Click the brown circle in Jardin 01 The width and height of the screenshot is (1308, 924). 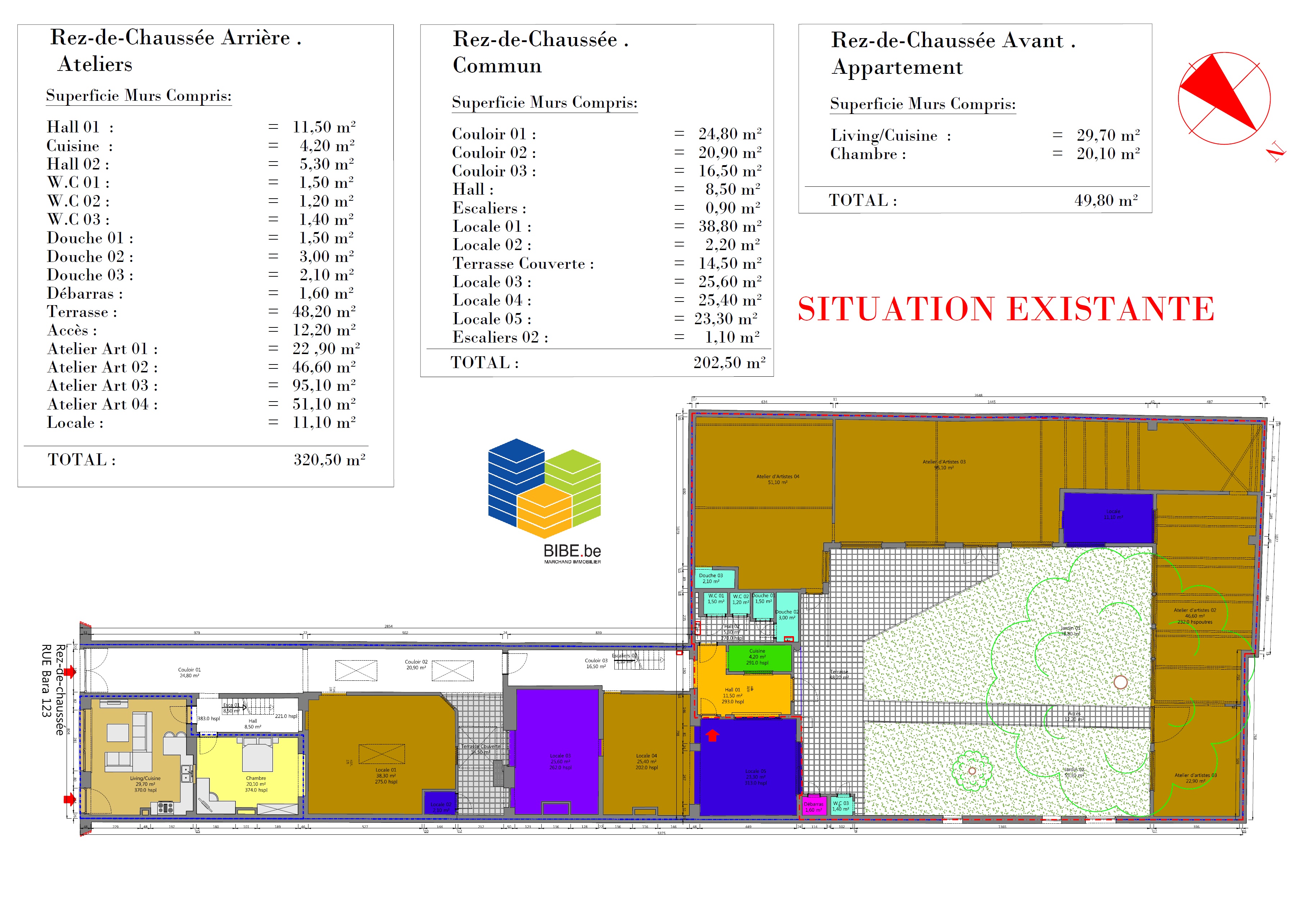tap(1120, 682)
